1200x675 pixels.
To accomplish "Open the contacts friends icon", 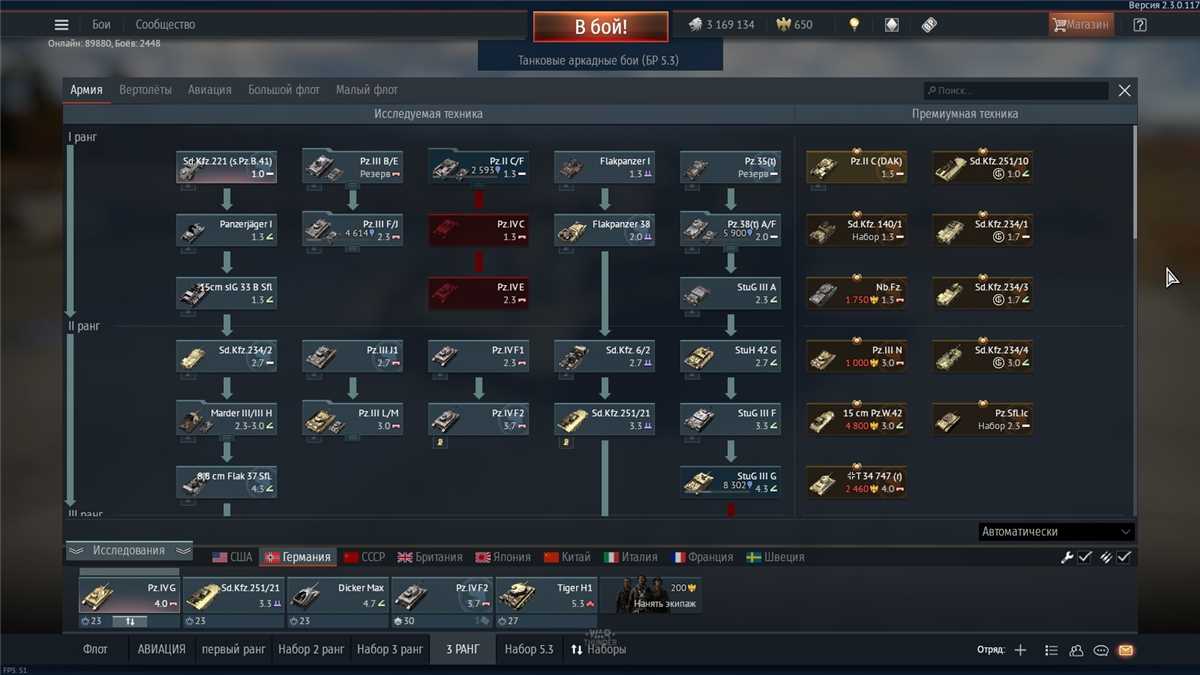I will 1076,650.
